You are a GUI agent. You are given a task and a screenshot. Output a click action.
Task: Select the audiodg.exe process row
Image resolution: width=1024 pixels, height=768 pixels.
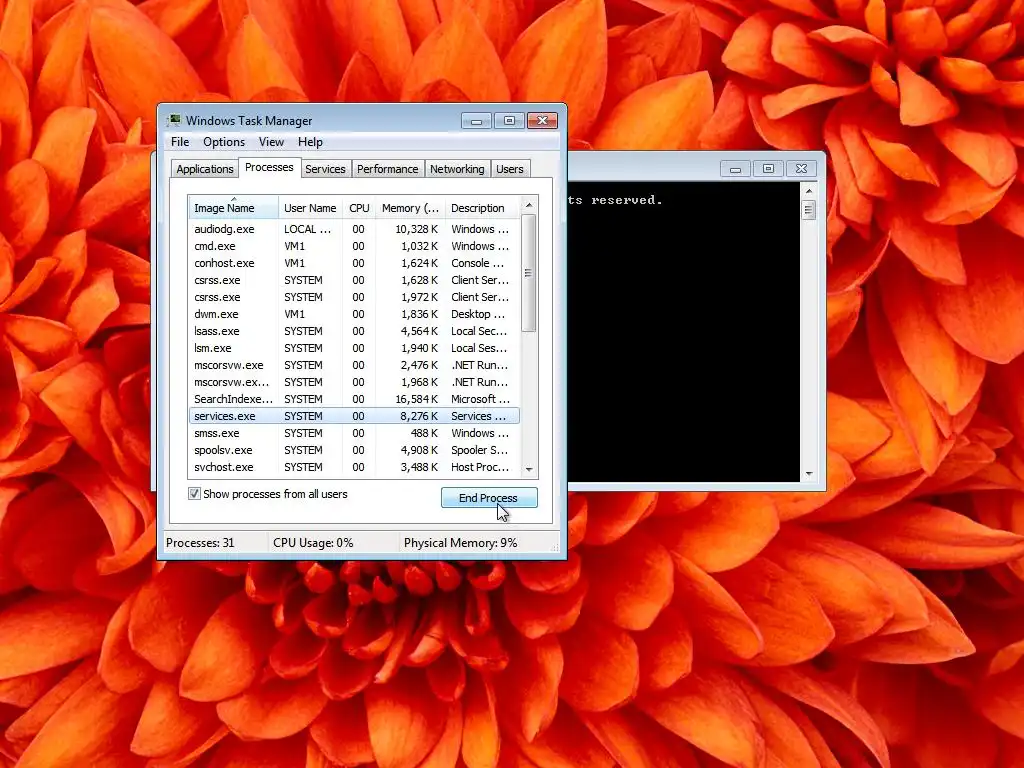tap(354, 229)
